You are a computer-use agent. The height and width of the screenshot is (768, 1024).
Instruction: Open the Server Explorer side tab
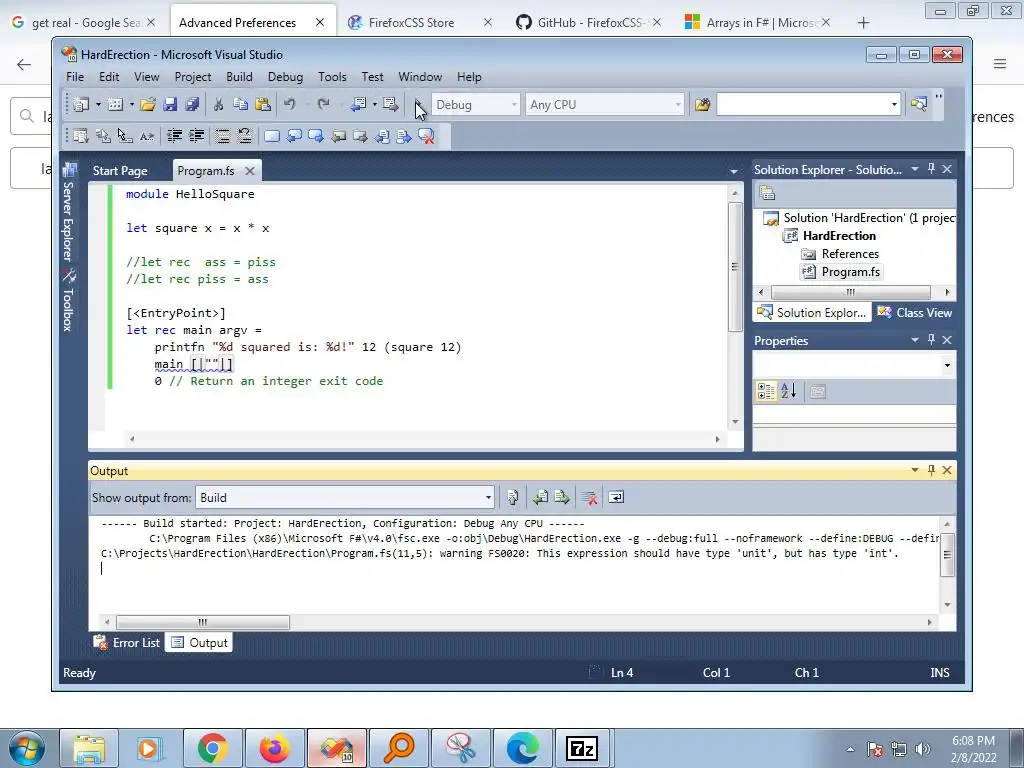coord(68,213)
